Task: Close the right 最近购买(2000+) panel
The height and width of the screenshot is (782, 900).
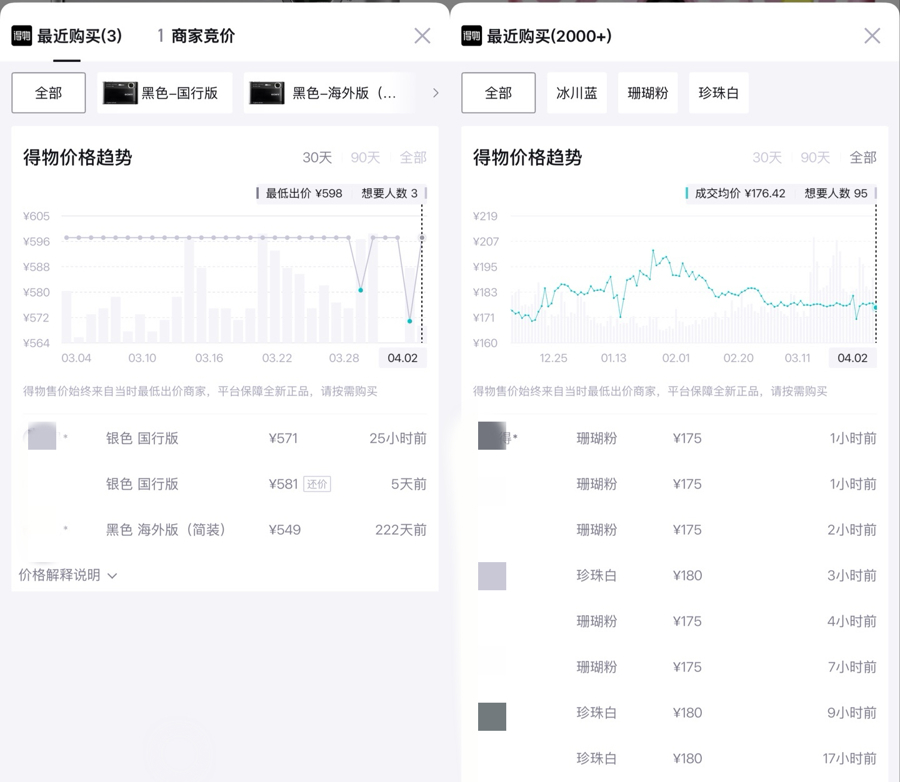Action: click(x=872, y=36)
